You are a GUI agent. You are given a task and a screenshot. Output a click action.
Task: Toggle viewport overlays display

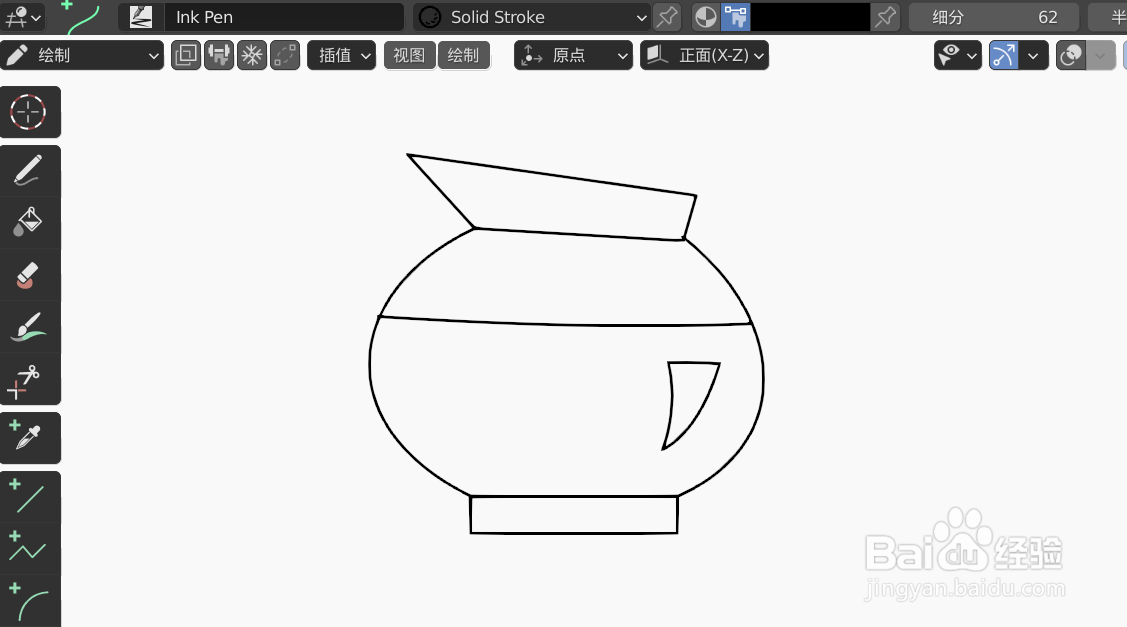[1071, 55]
